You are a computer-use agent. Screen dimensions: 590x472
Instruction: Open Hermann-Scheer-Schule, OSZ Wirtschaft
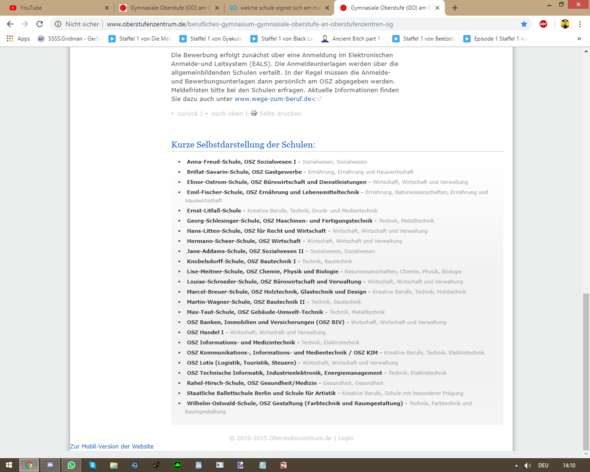(x=243, y=241)
